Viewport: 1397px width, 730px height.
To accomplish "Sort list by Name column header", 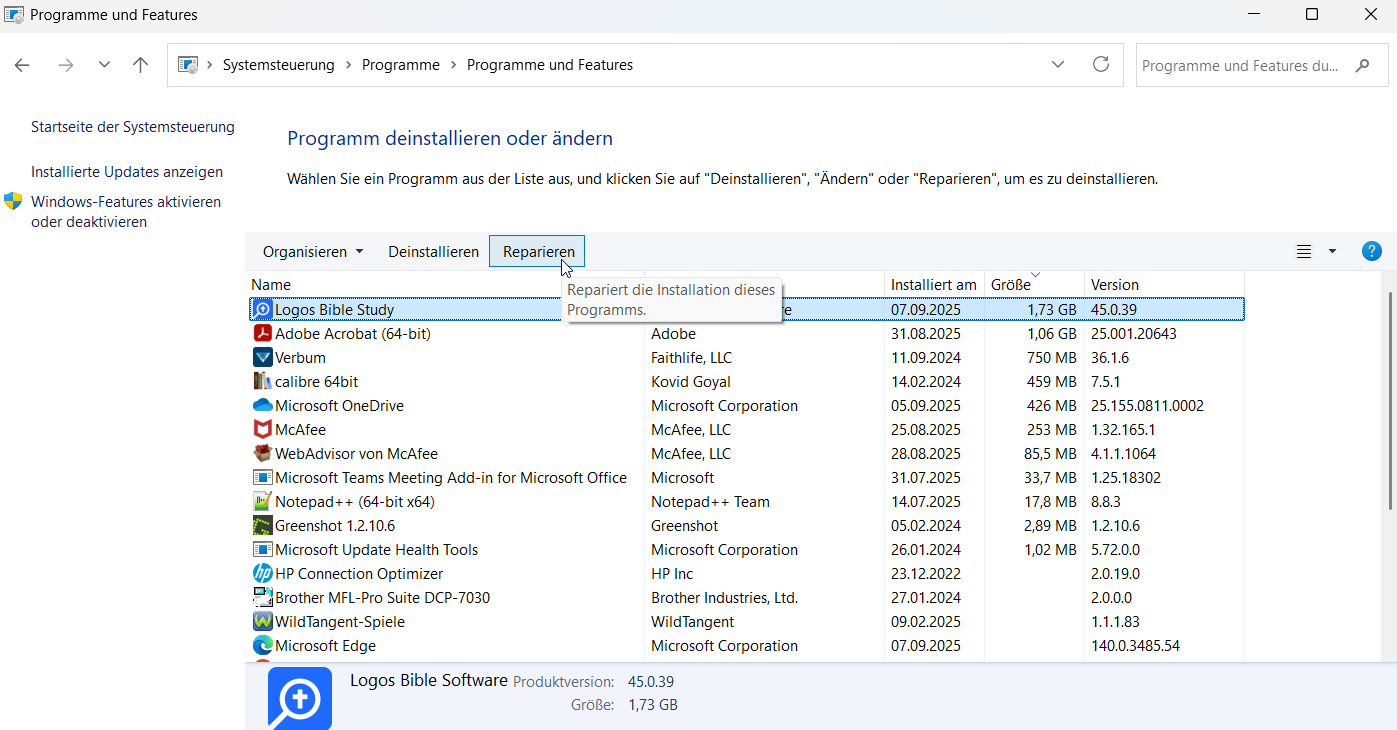I will pyautogui.click(x=445, y=284).
